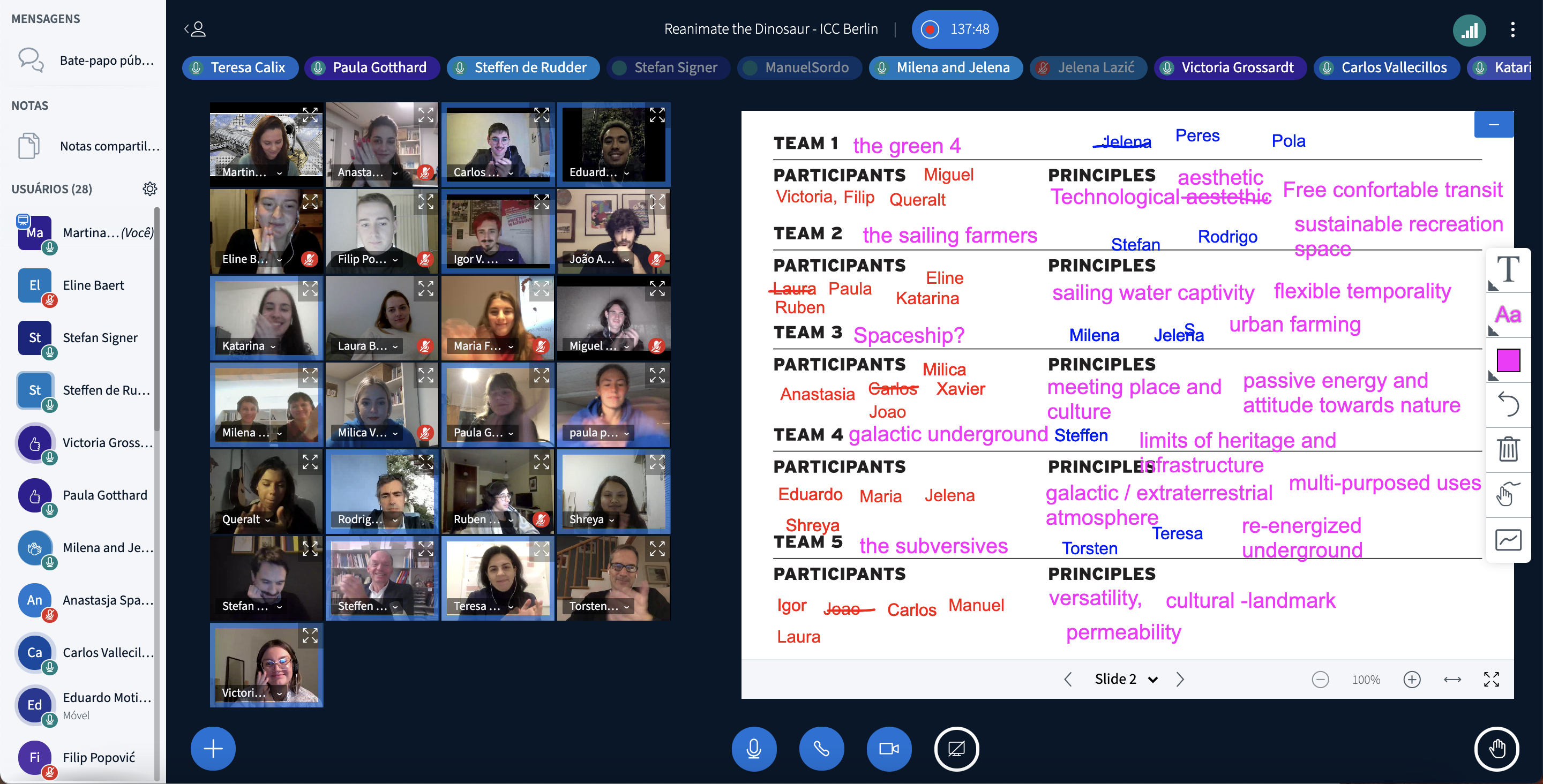The width and height of the screenshot is (1543, 784).
Task: Fit slide to width
Action: (x=1452, y=679)
